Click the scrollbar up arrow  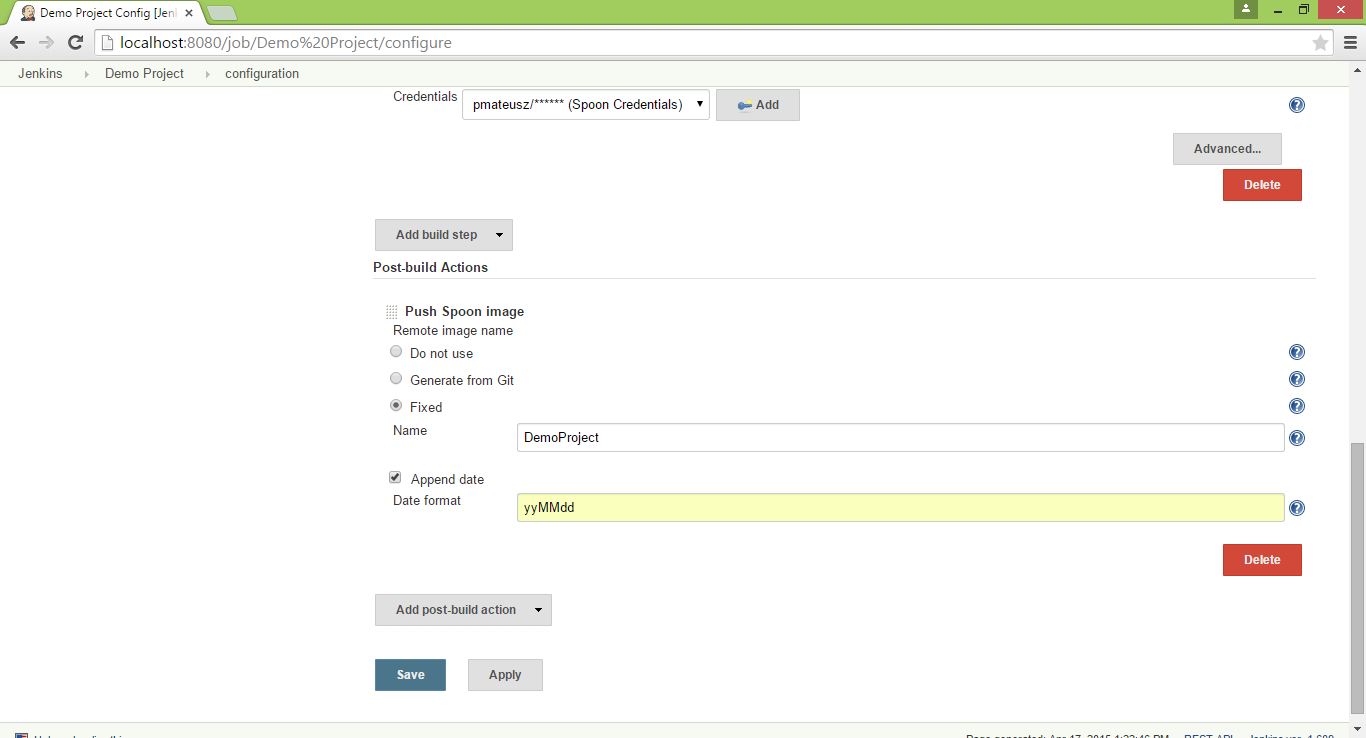1357,69
